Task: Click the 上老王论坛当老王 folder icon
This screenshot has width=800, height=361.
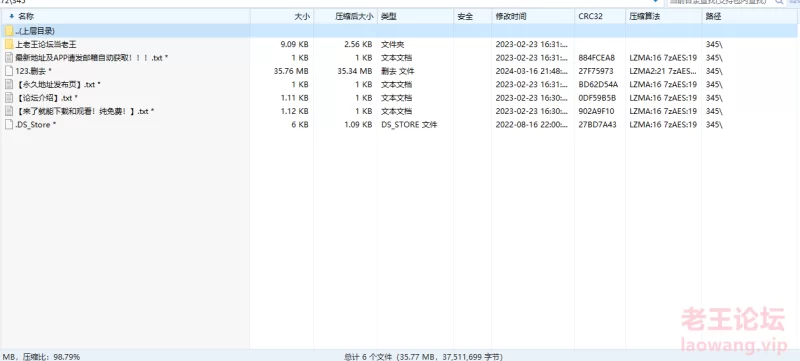Action: [9, 44]
